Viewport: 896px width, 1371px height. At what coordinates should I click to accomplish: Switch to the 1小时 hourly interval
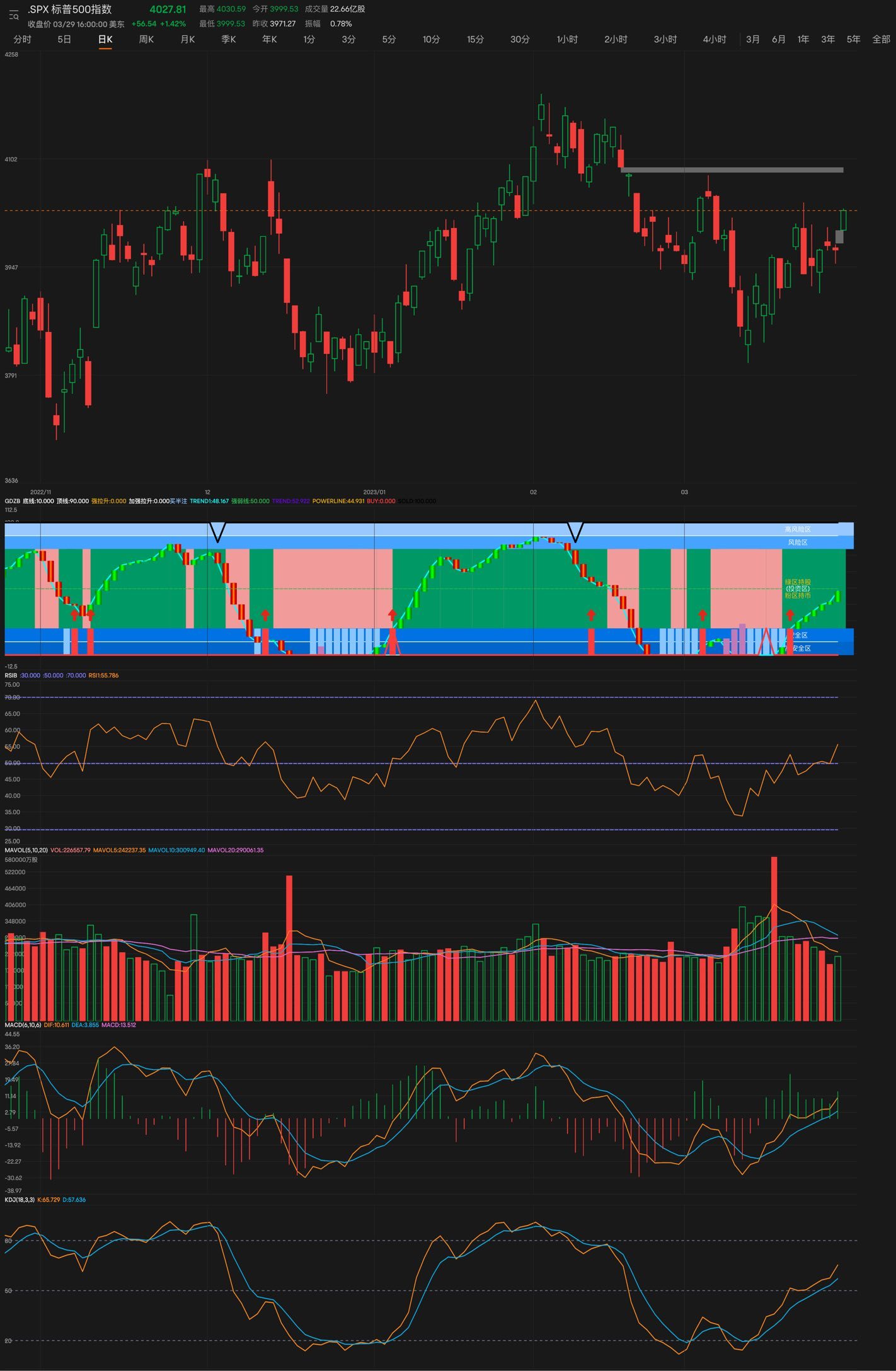point(567,39)
